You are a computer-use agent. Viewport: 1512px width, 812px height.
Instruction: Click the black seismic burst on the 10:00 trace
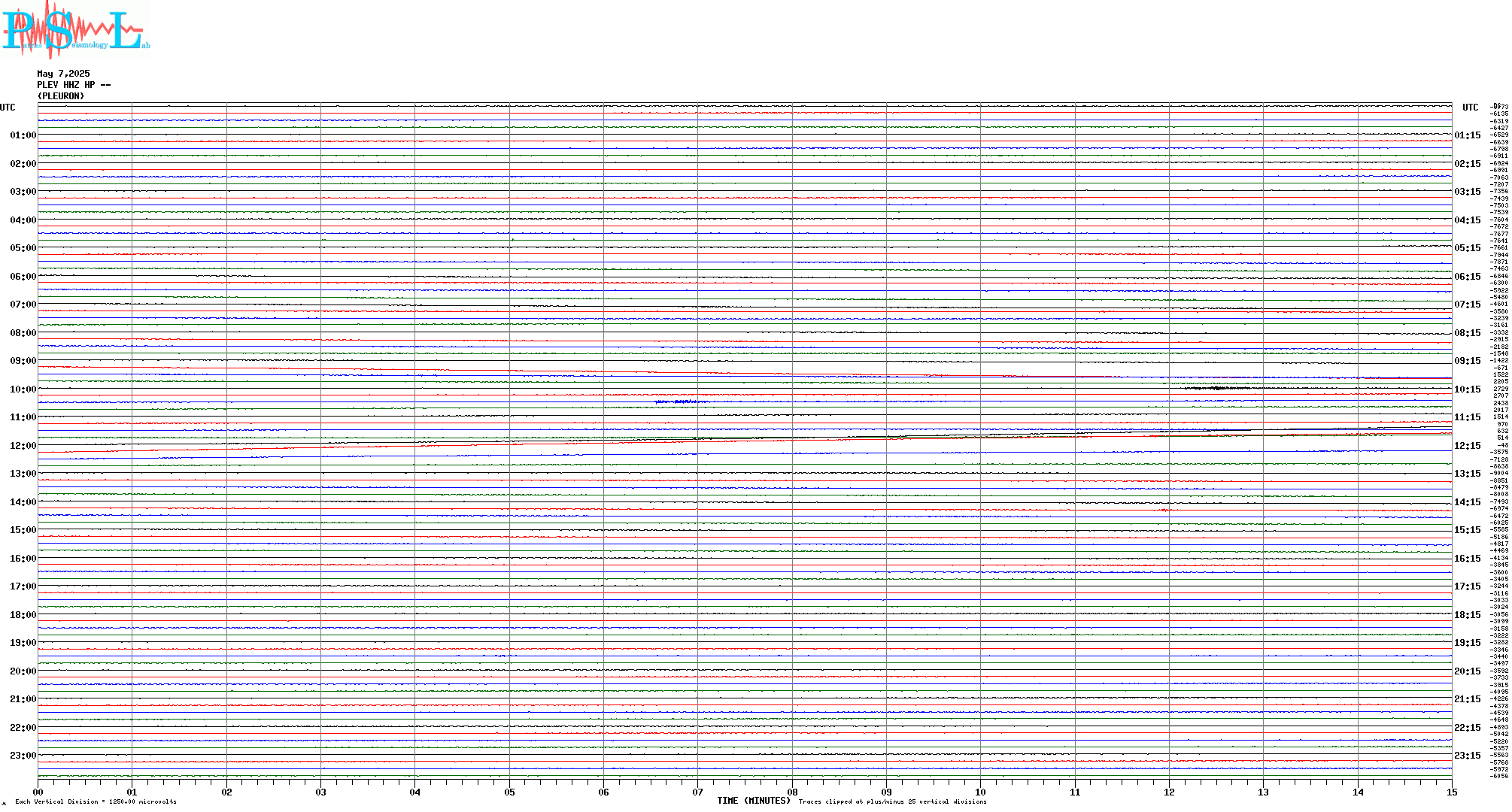(x=1219, y=388)
